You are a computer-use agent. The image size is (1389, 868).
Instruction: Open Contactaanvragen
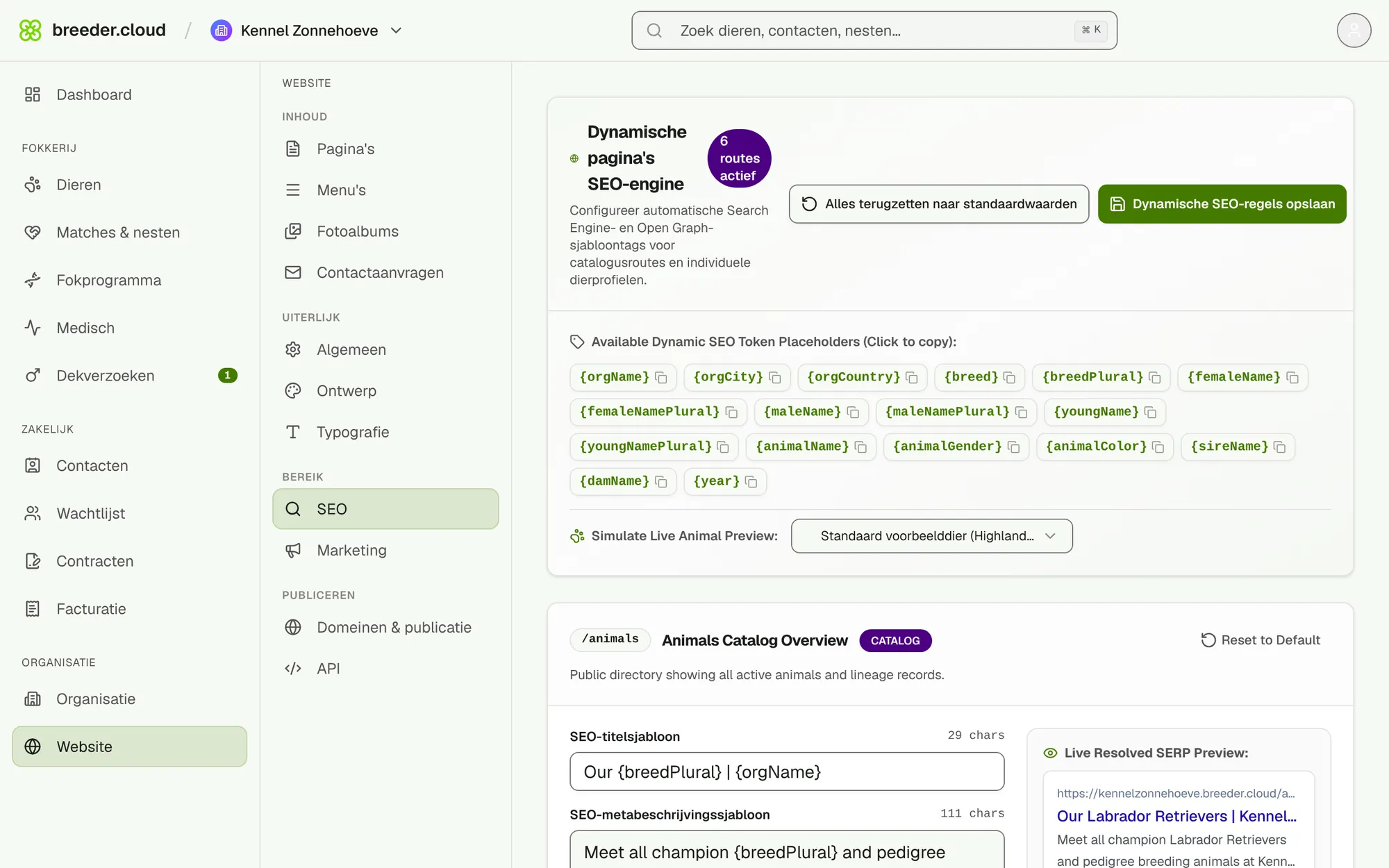[x=385, y=273]
